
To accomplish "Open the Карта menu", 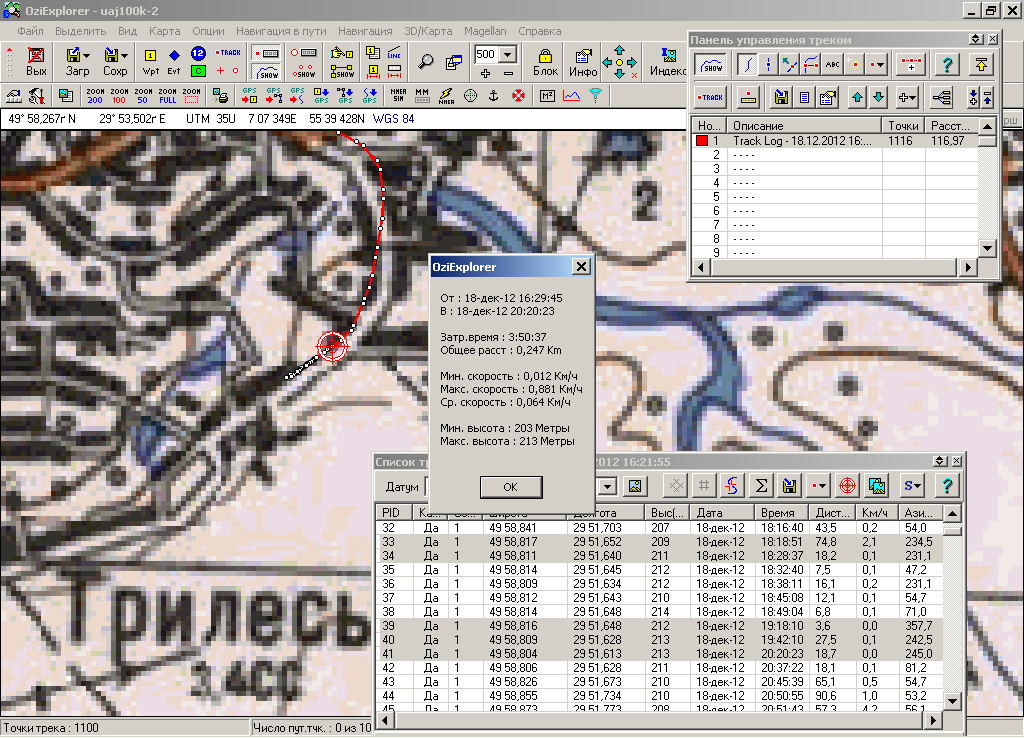I will pos(164,31).
